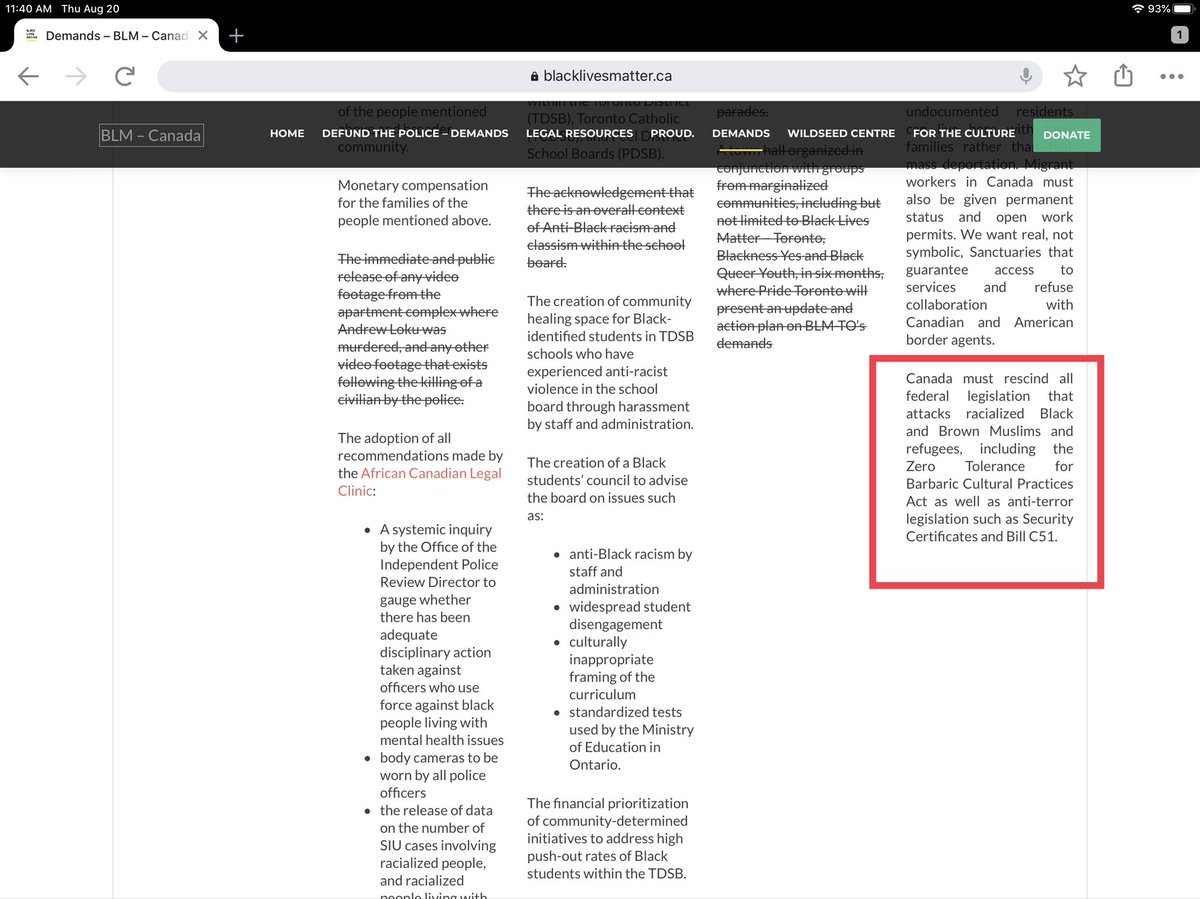Go back to the previous page

29,76
